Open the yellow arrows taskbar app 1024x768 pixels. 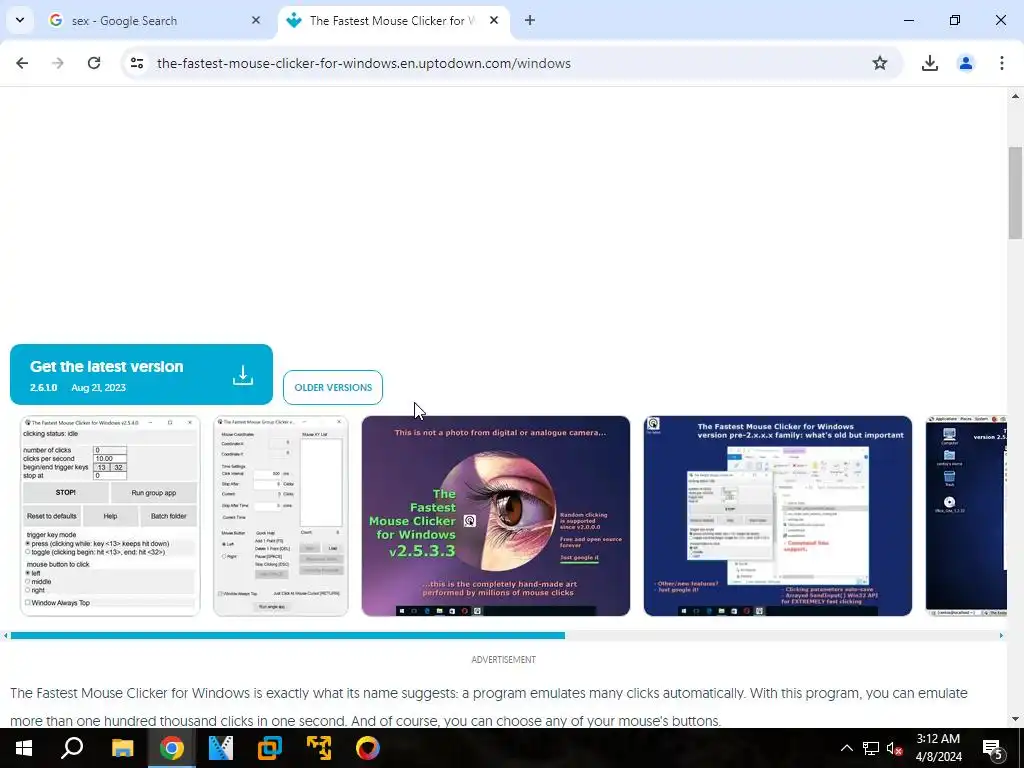coord(319,748)
